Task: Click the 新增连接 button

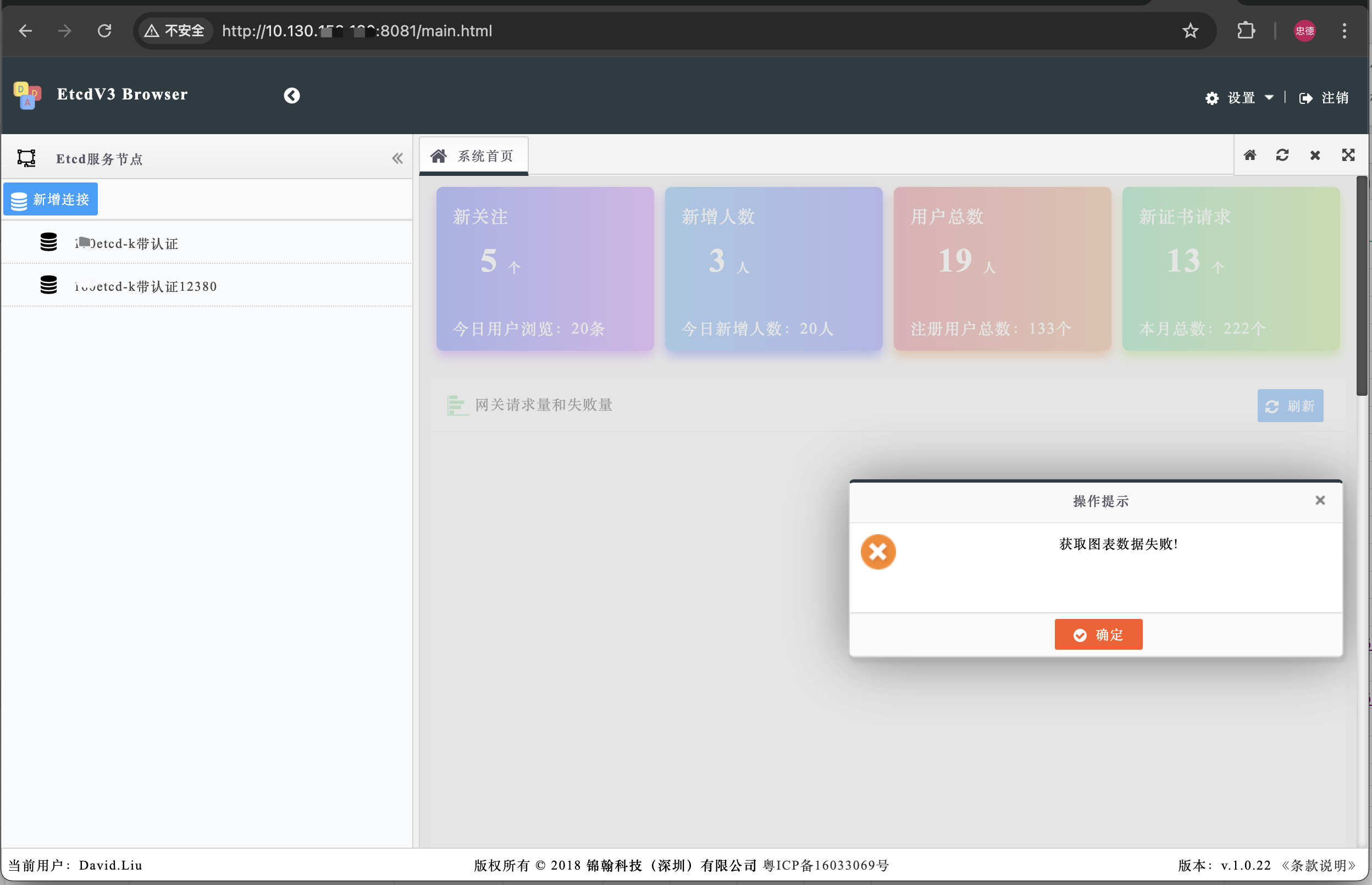Action: [x=51, y=200]
